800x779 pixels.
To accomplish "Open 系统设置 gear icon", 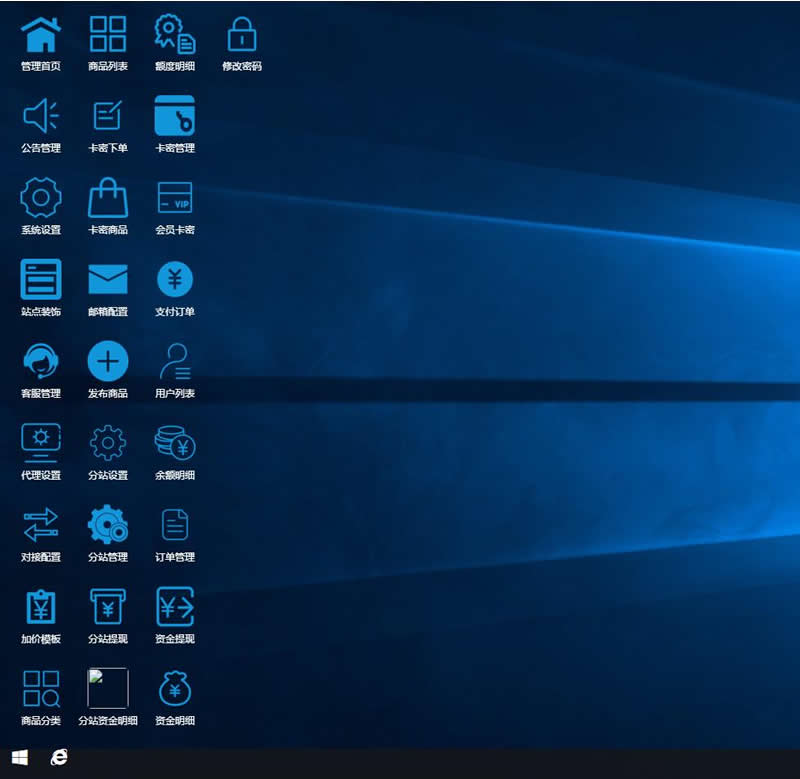I will [41, 198].
